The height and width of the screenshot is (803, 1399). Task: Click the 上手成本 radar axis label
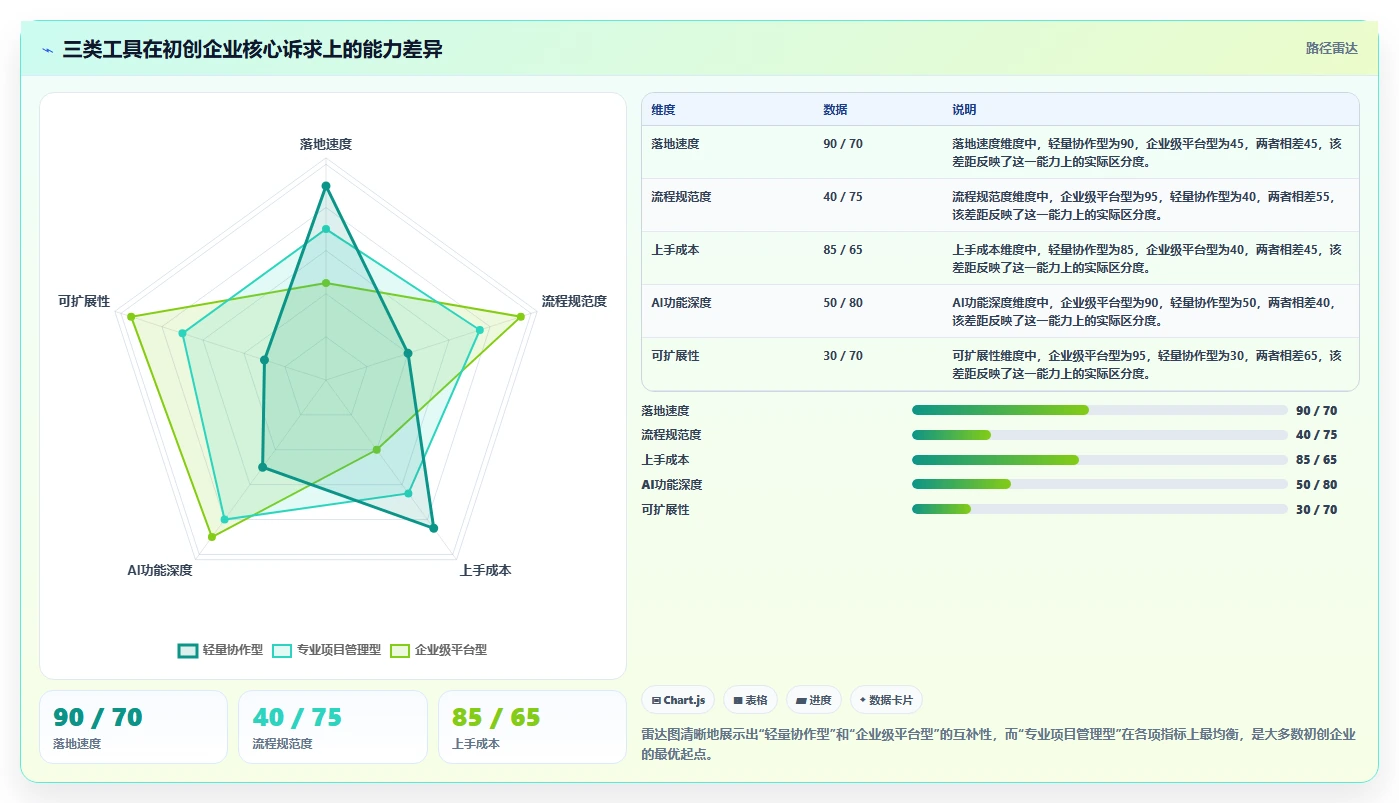click(x=485, y=570)
